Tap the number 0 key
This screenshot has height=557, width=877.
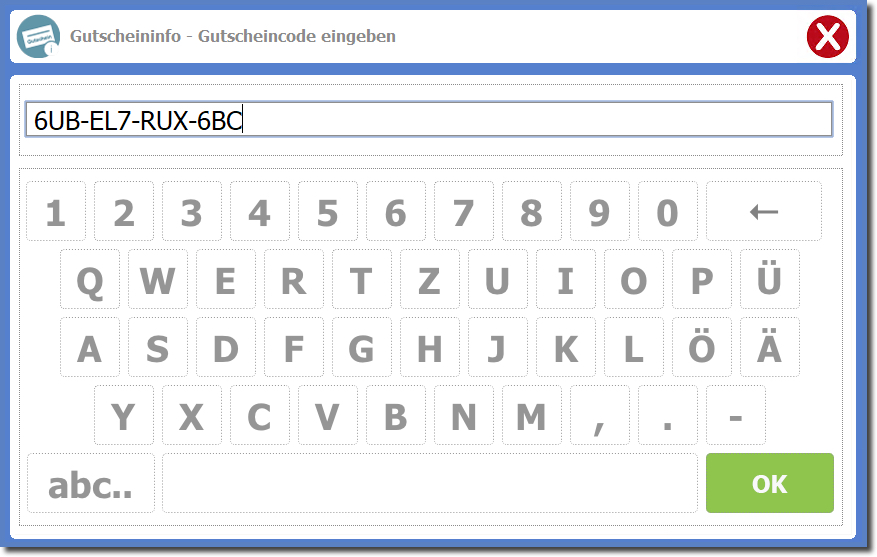[667, 211]
